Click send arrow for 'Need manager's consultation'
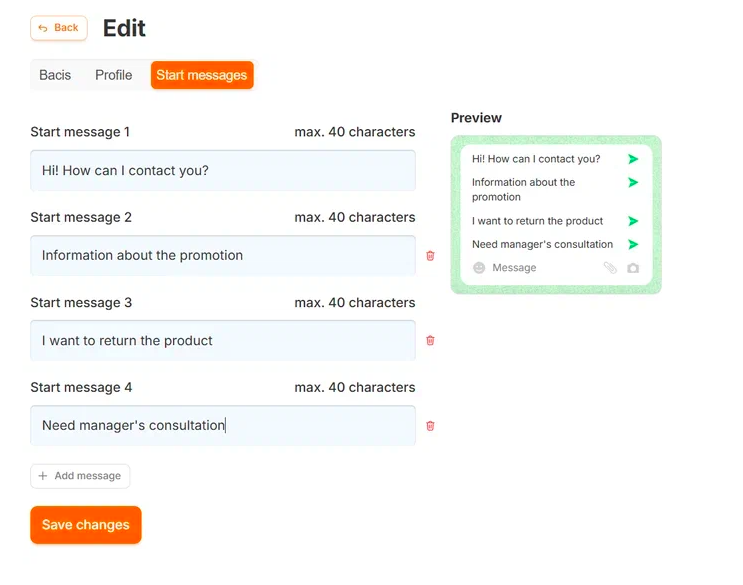Image resolution: width=743 pixels, height=585 pixels. point(633,244)
